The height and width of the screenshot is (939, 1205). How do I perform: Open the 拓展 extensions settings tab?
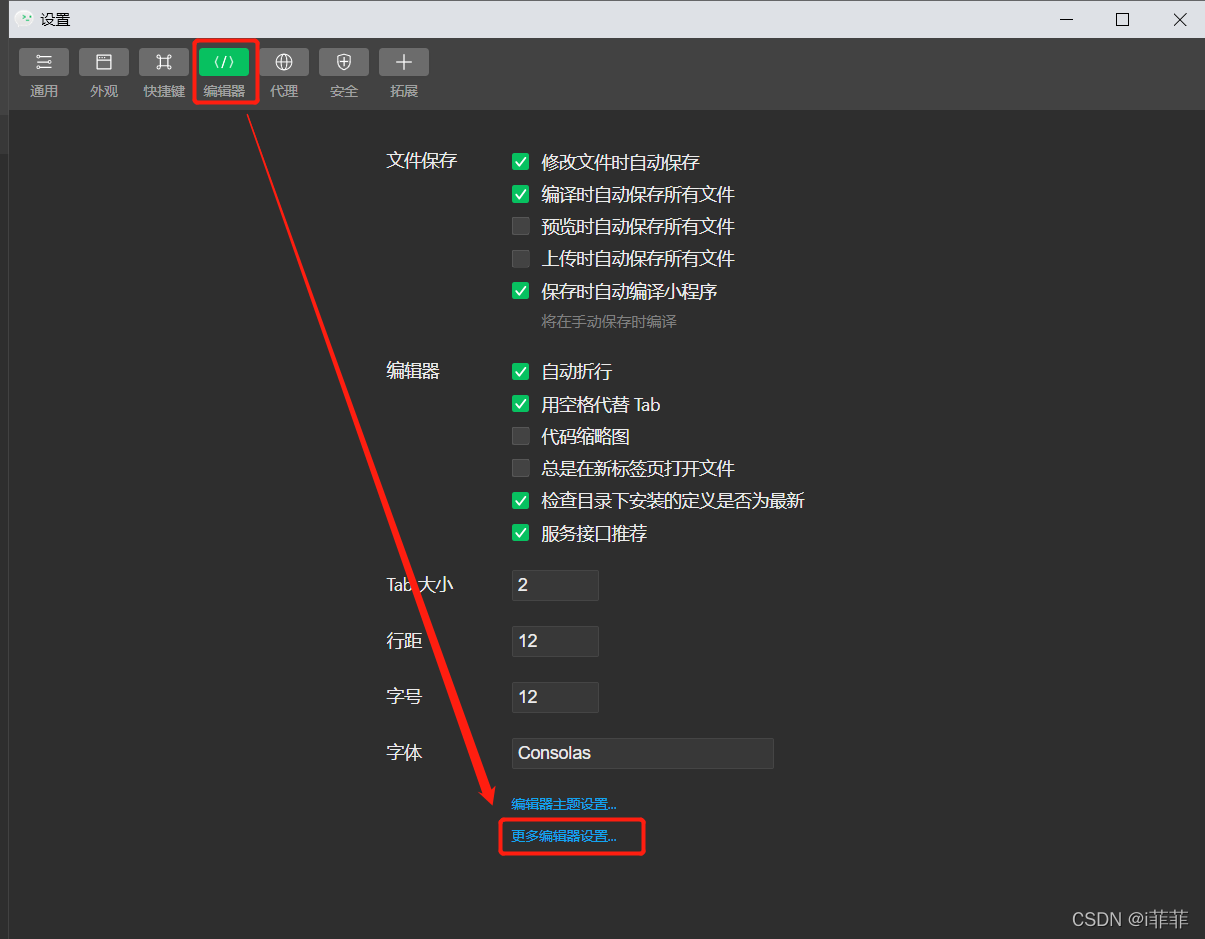point(404,73)
